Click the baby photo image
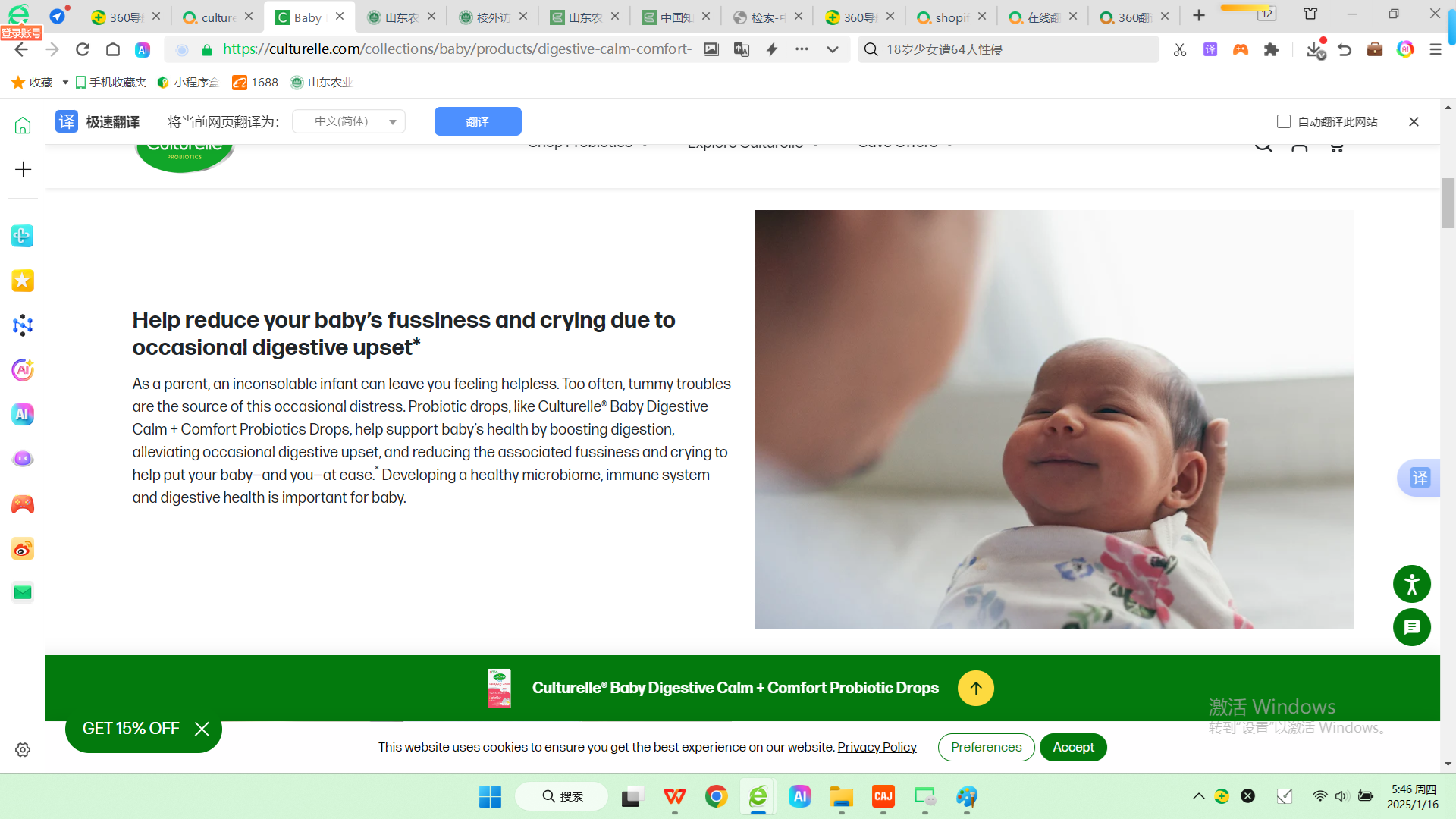This screenshot has height=819, width=1456. coord(1053,419)
